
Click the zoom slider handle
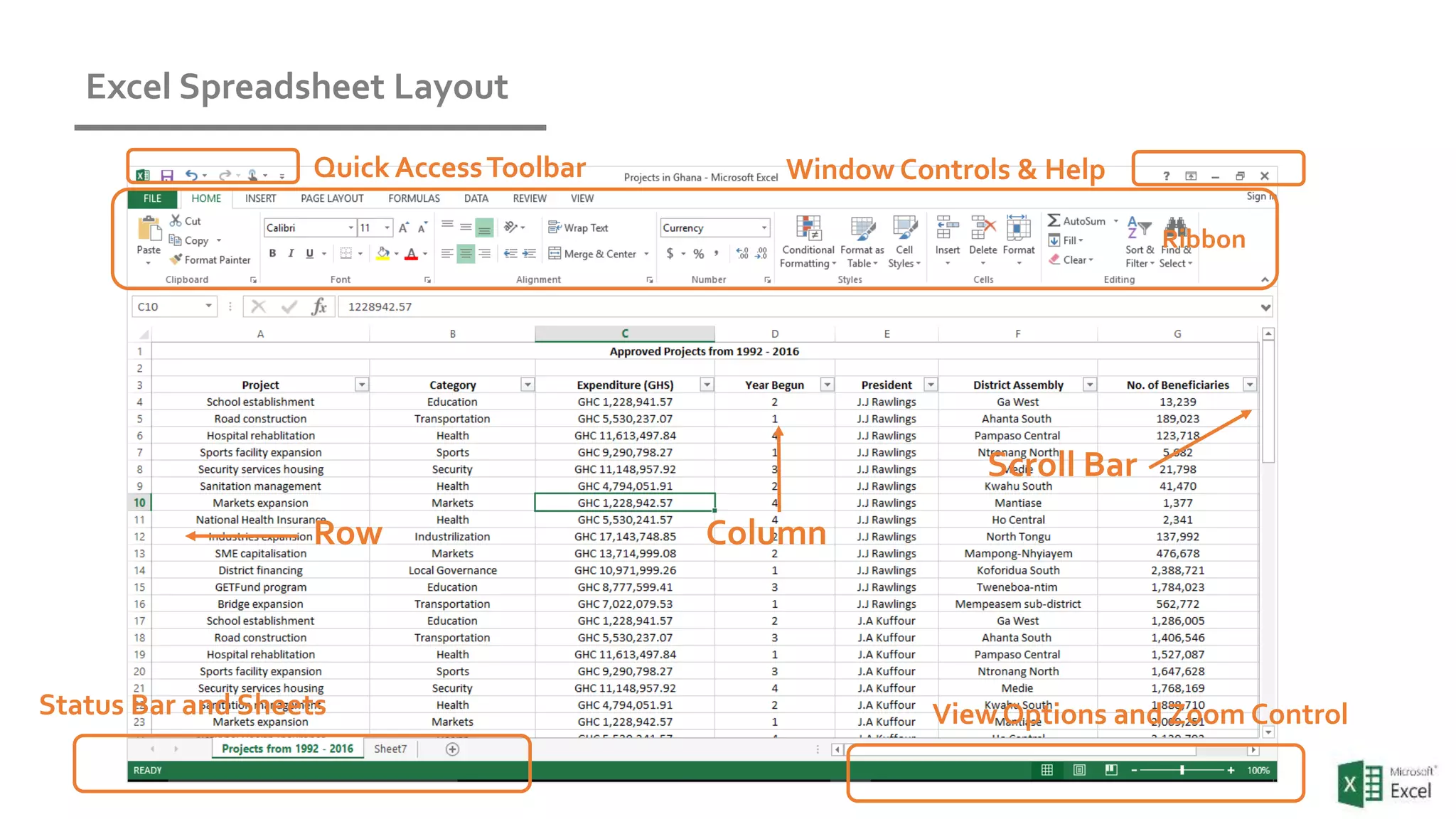[x=1182, y=770]
